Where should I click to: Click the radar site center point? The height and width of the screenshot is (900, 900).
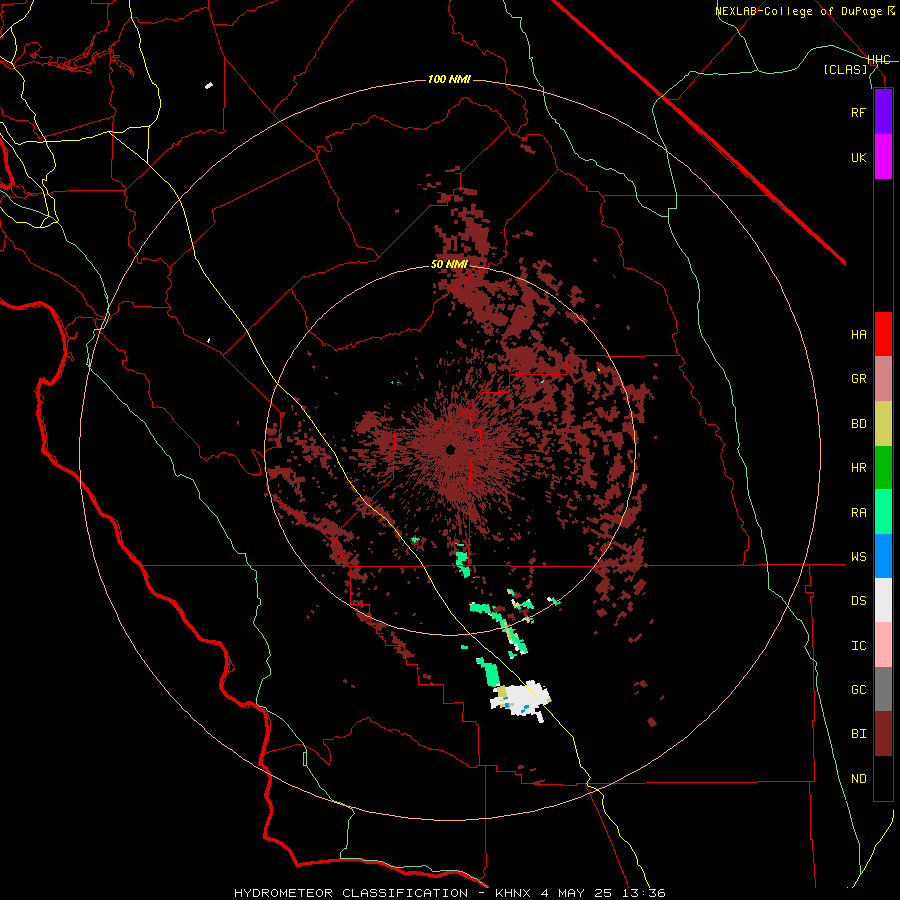[x=451, y=449]
